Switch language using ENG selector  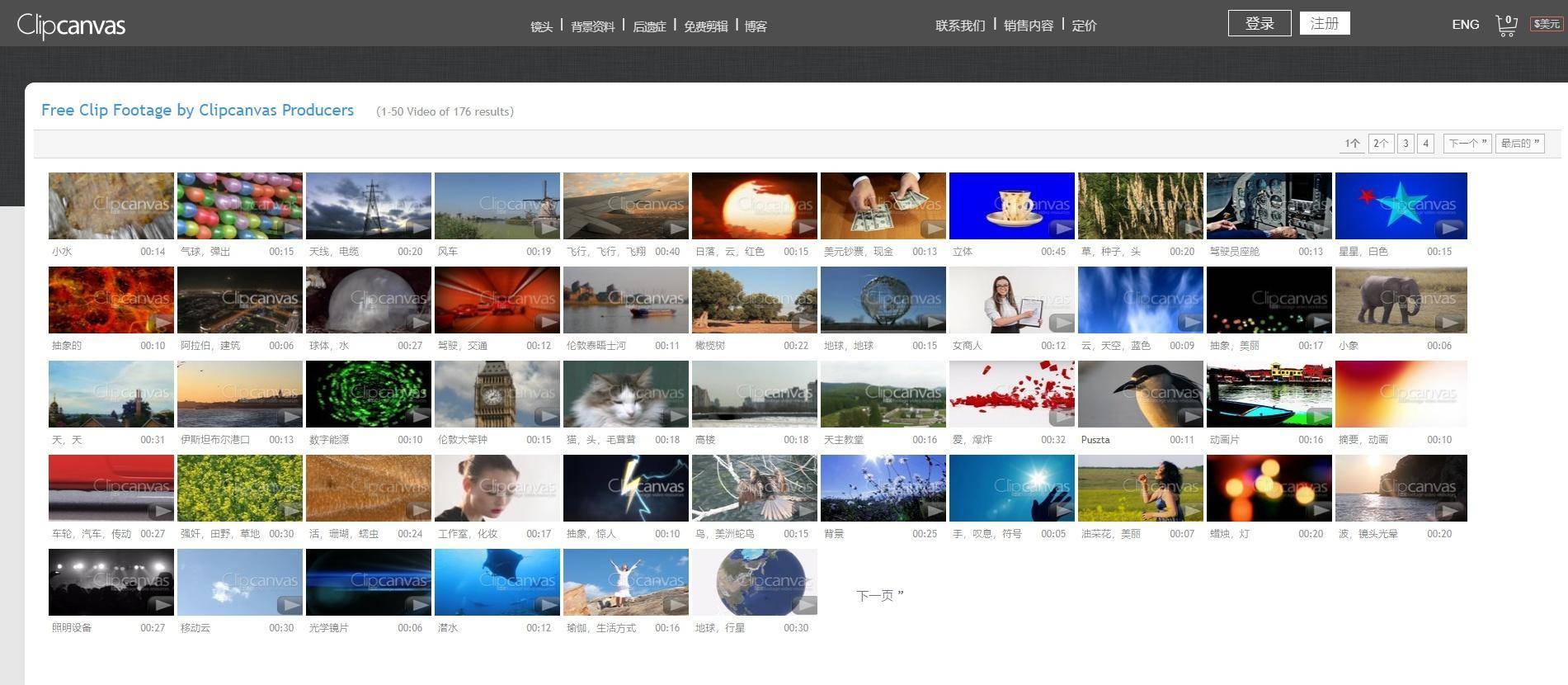pyautogui.click(x=1465, y=25)
